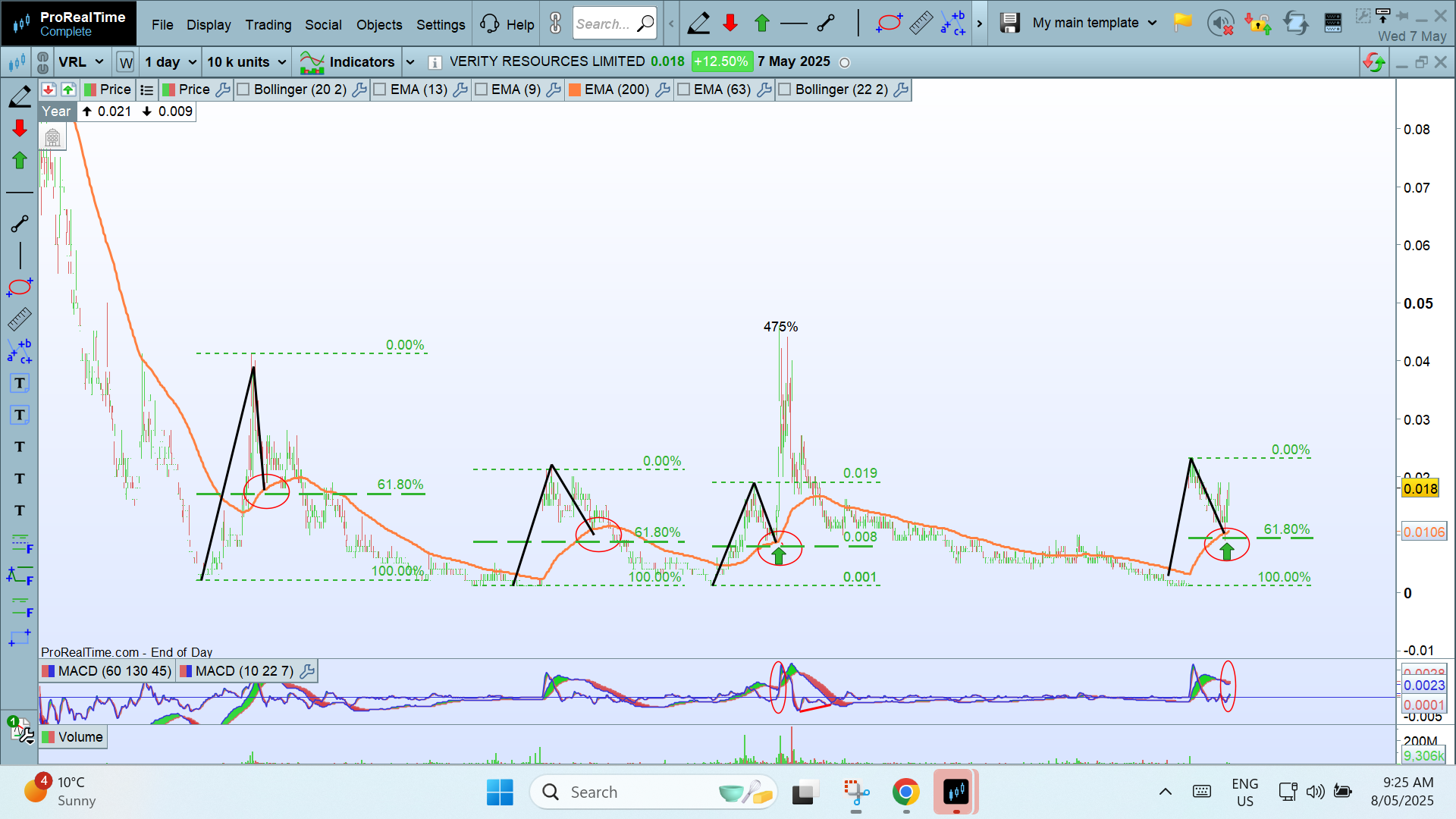Click the info icon before VERITY RESOURCES LIMITED
This screenshot has width=1456, height=819.
(x=435, y=62)
